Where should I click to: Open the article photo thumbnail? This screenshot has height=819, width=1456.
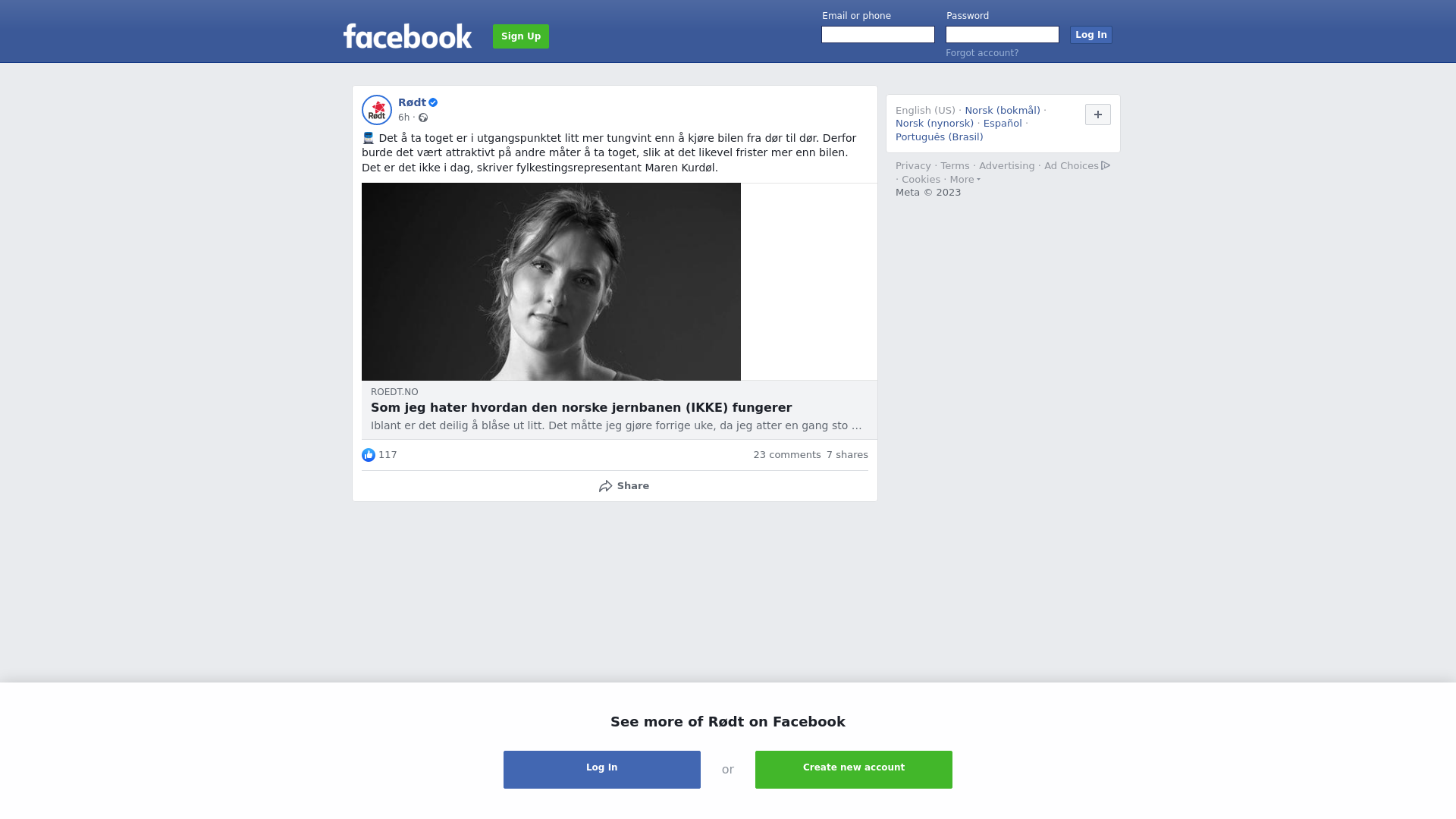pos(551,281)
